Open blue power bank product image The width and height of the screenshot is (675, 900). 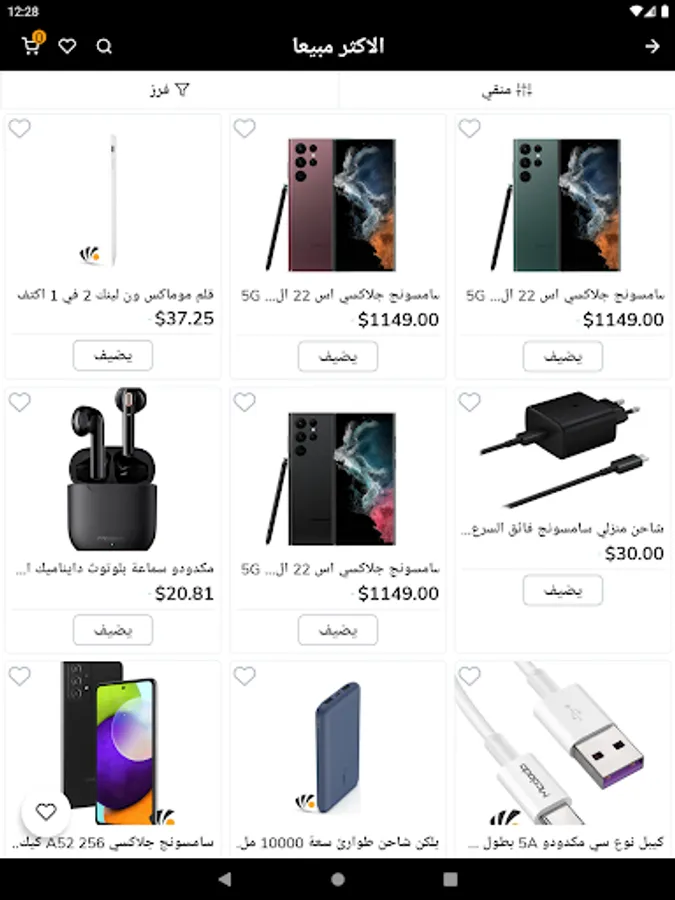[x=338, y=746]
